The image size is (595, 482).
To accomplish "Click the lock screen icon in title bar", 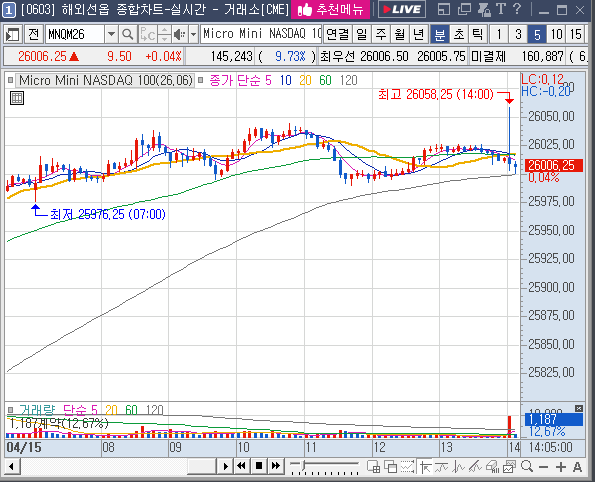I will 484,9.
